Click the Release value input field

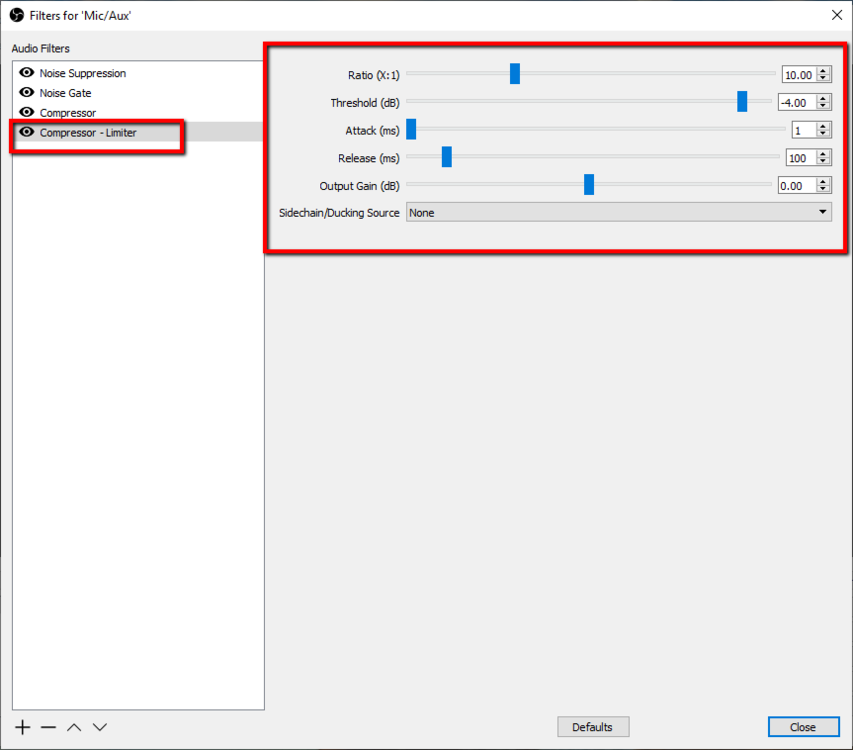click(799, 158)
